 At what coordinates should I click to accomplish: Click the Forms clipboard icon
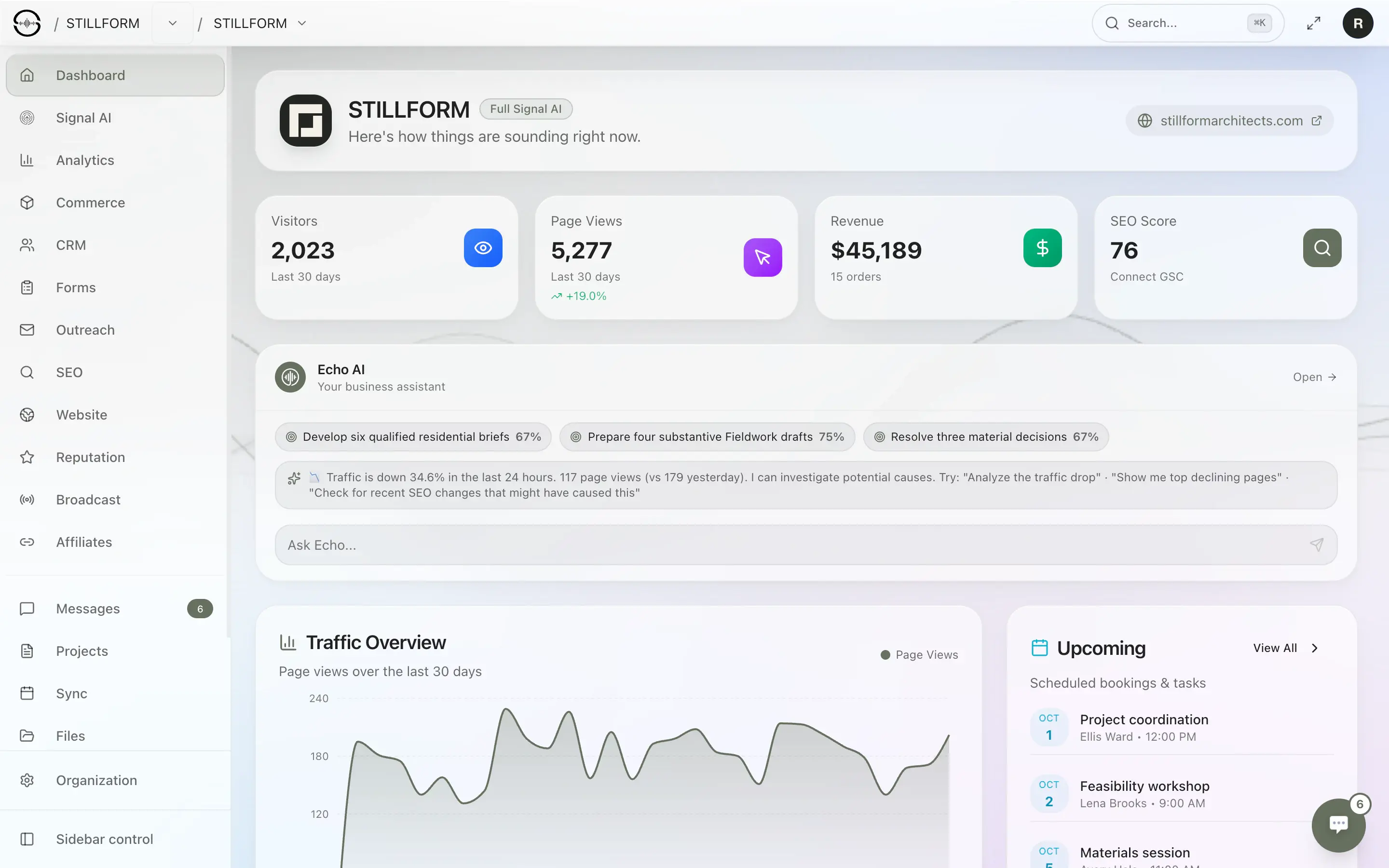pos(27,287)
